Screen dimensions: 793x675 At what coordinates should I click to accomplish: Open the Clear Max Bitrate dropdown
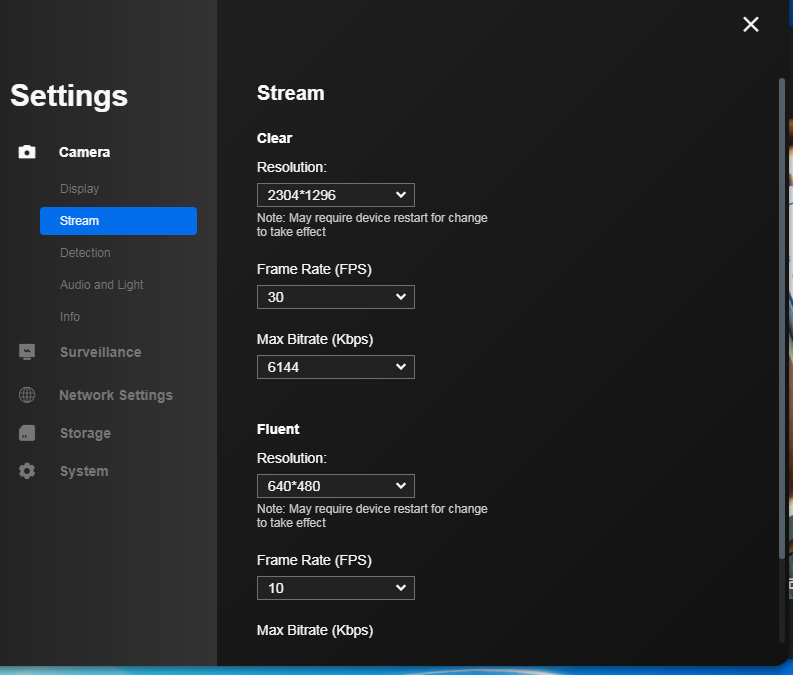point(335,367)
